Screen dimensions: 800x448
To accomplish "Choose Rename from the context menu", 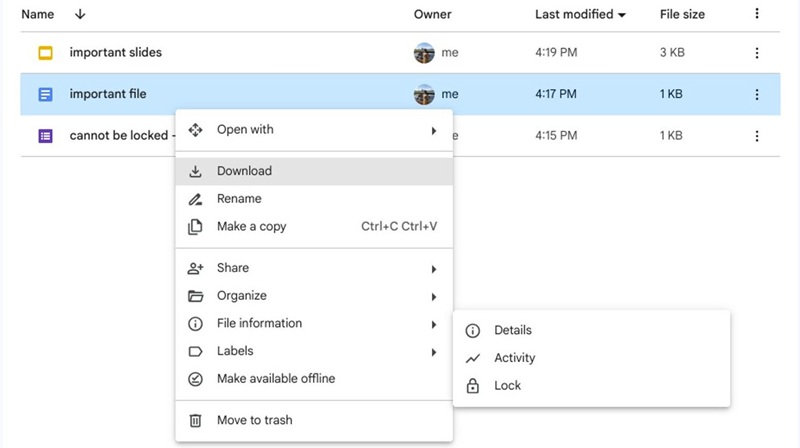I will pos(314,198).
